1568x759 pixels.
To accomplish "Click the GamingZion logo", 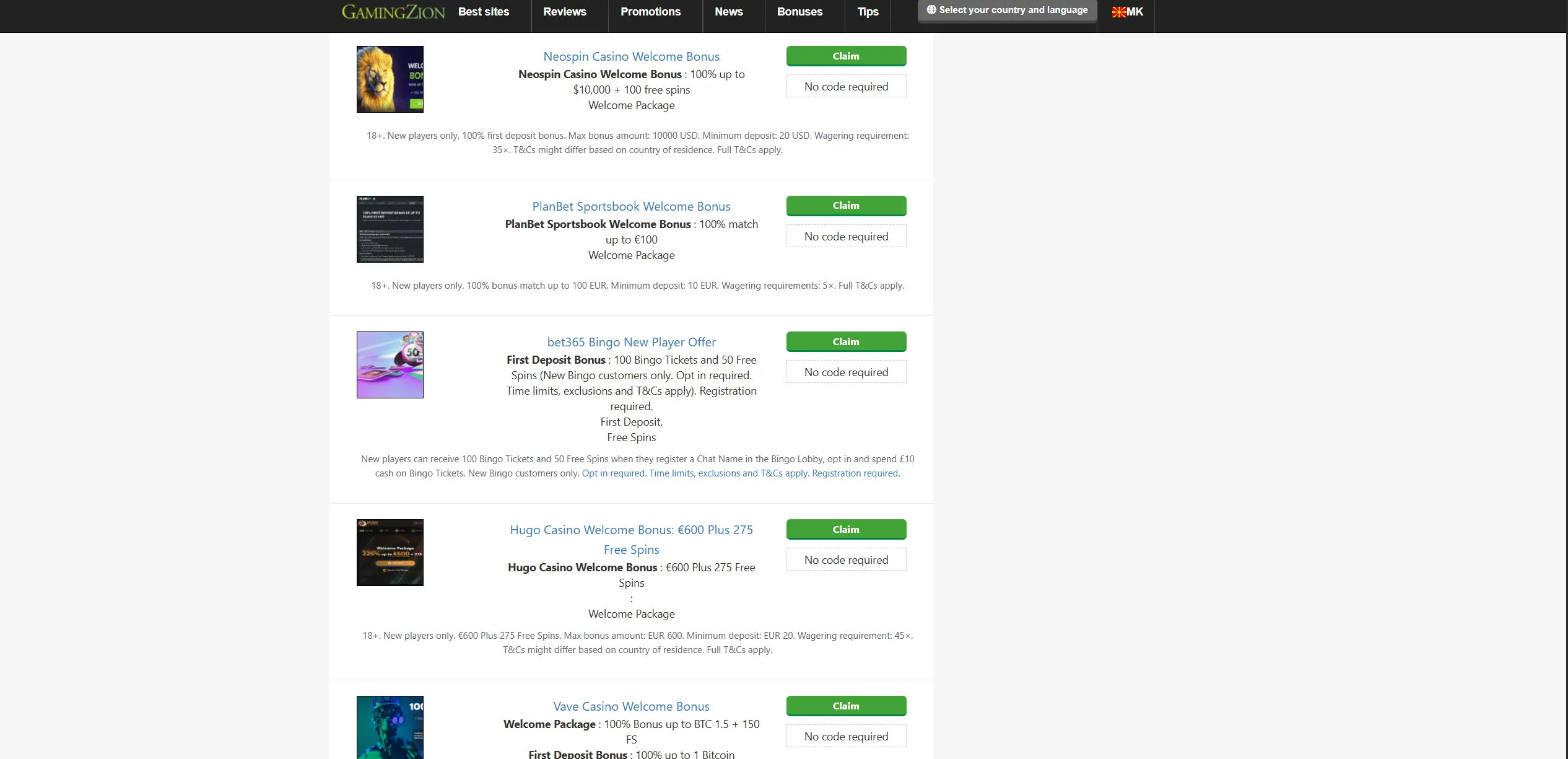I will tap(393, 12).
